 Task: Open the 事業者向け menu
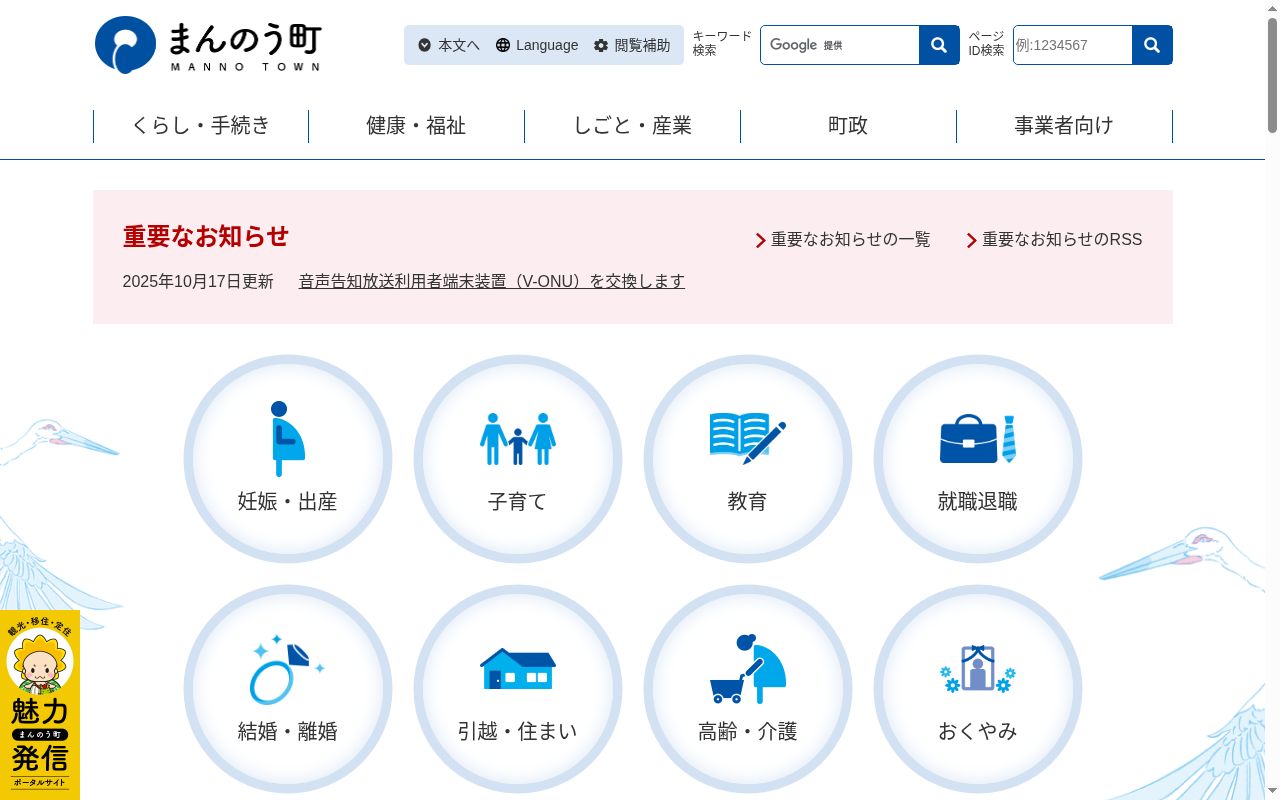click(1064, 126)
